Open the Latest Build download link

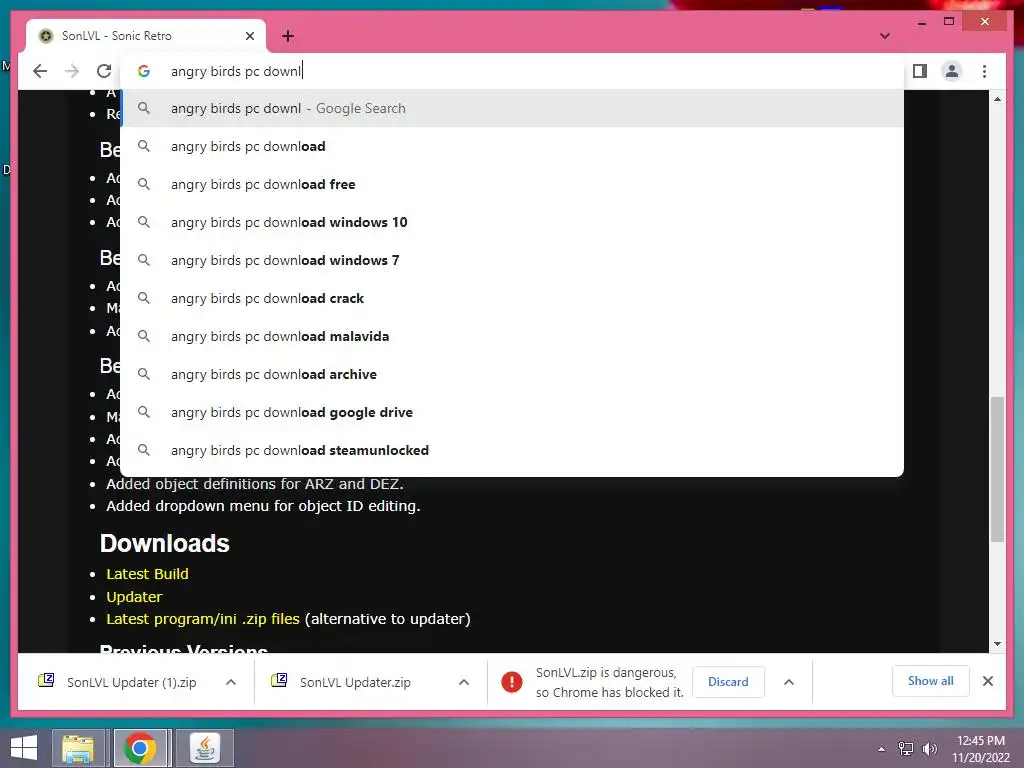pos(147,574)
